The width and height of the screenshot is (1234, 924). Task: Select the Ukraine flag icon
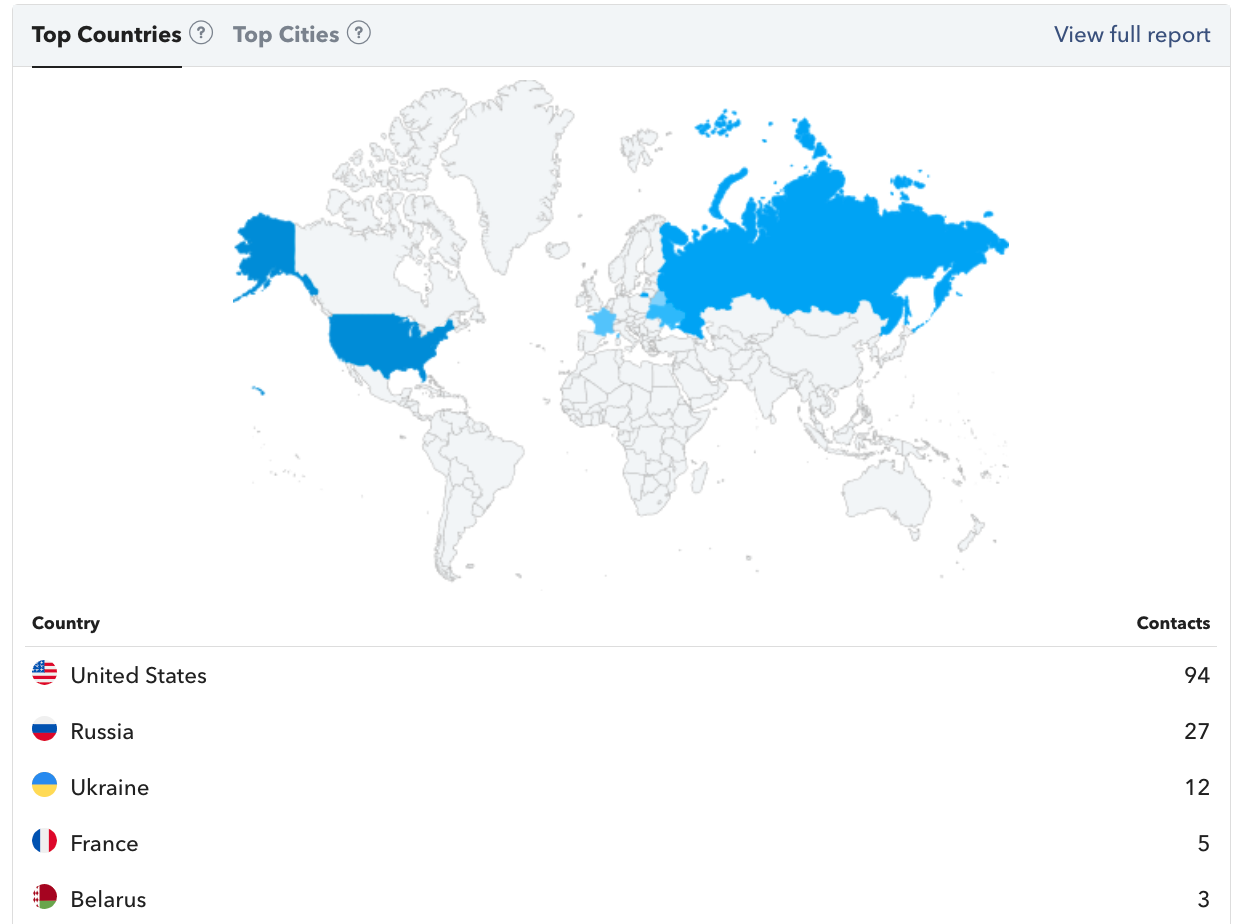coord(45,785)
